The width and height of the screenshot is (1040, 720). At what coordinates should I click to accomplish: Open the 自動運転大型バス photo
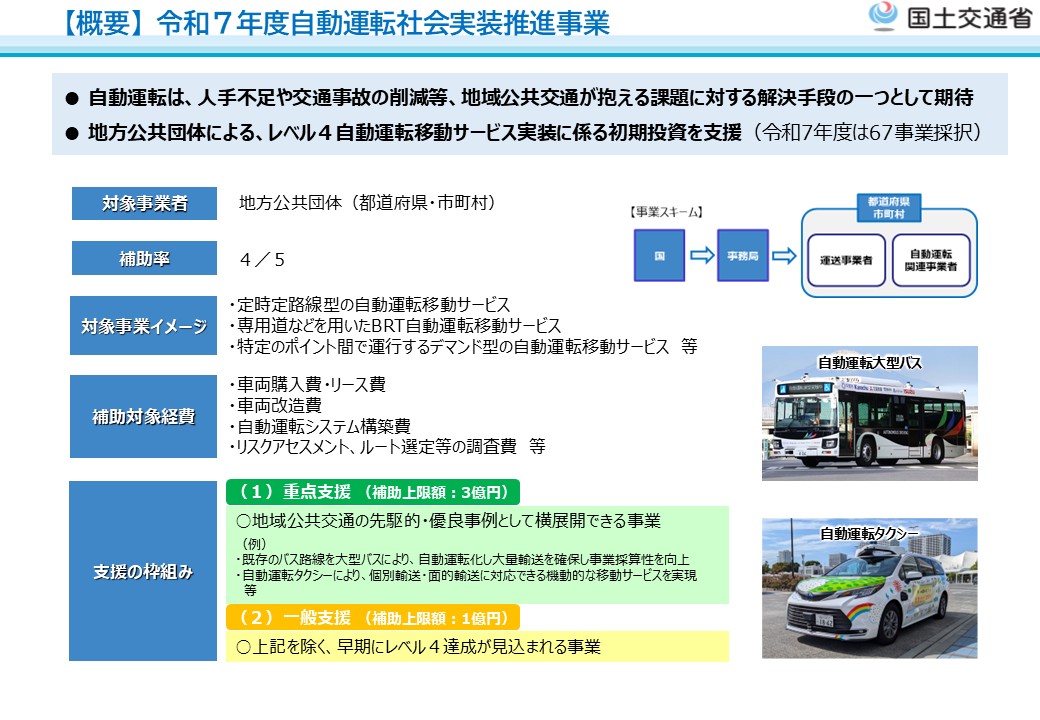[869, 413]
